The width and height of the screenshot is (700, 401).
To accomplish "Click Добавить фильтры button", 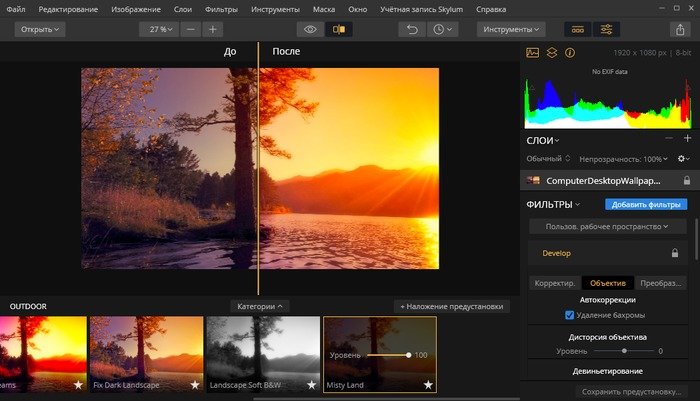I will (645, 204).
